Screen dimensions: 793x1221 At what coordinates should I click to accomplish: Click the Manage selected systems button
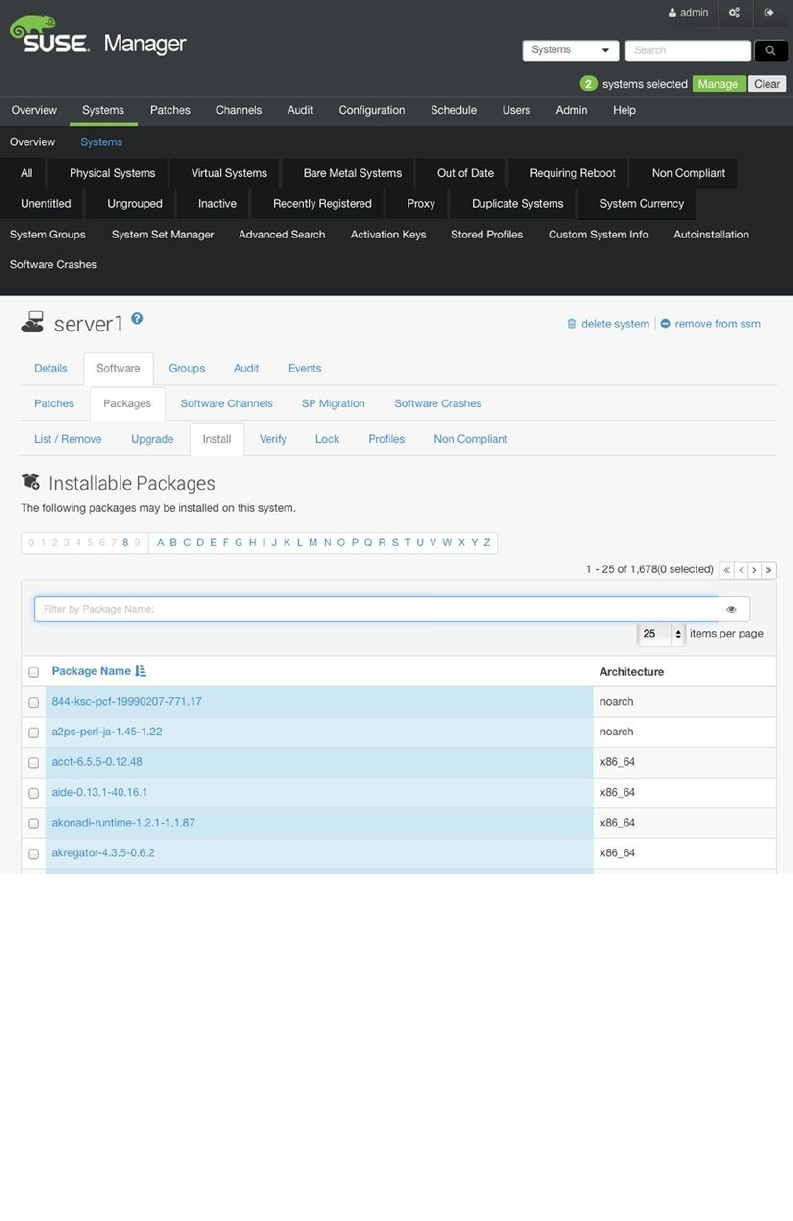pyautogui.click(x=718, y=84)
